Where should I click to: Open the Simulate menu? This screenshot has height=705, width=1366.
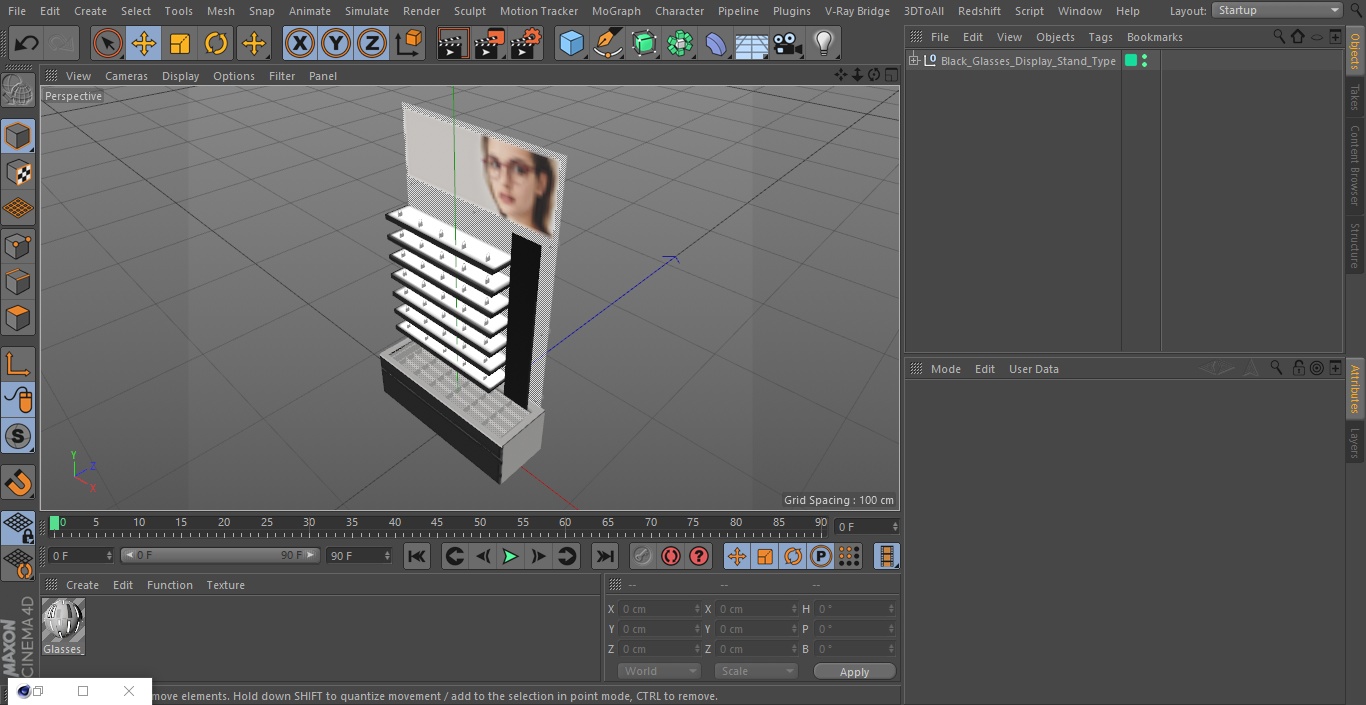[367, 11]
